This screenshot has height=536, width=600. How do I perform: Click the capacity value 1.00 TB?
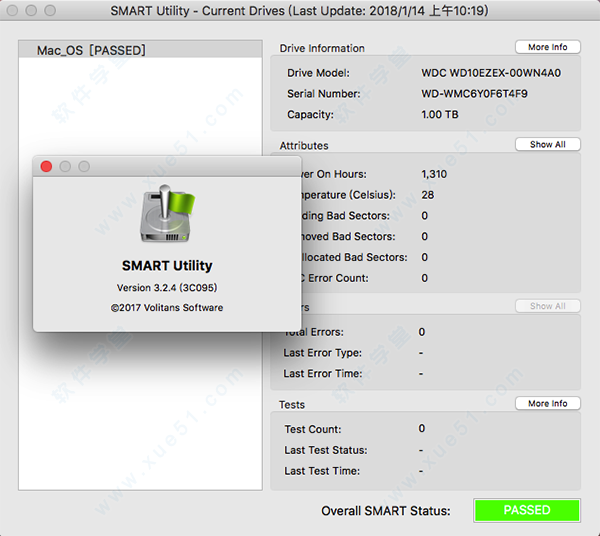(440, 114)
